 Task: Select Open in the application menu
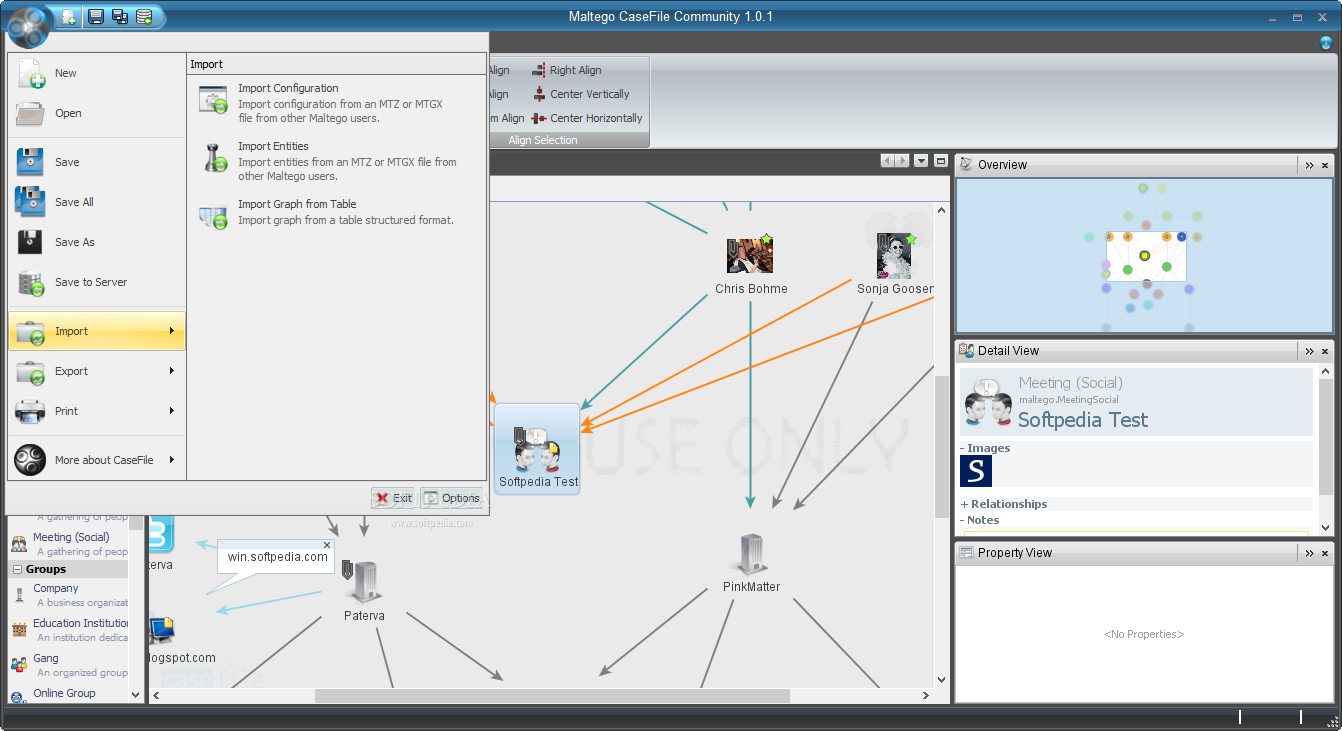pyautogui.click(x=97, y=113)
